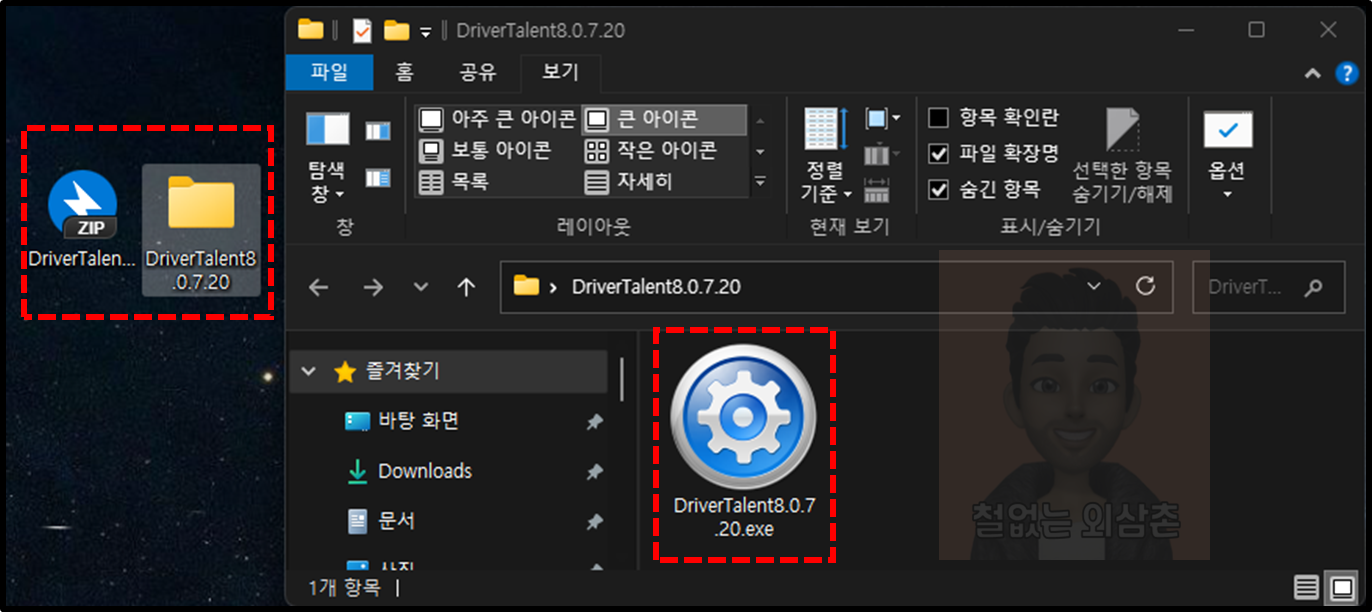Select the DriverTalent8.0.7.20.exe file
Screen dimensions: 1372x612
(x=744, y=443)
